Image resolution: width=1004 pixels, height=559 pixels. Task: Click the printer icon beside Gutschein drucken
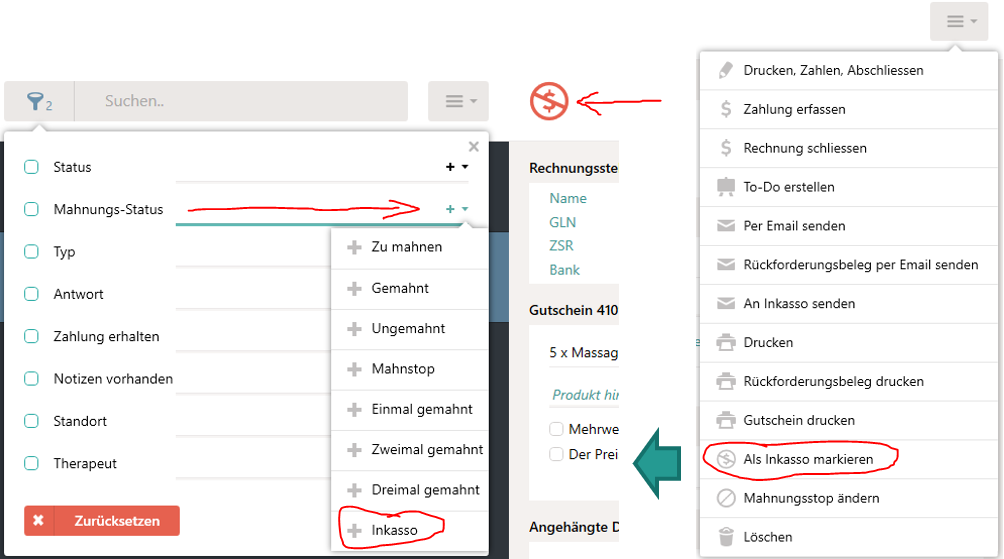coord(726,420)
